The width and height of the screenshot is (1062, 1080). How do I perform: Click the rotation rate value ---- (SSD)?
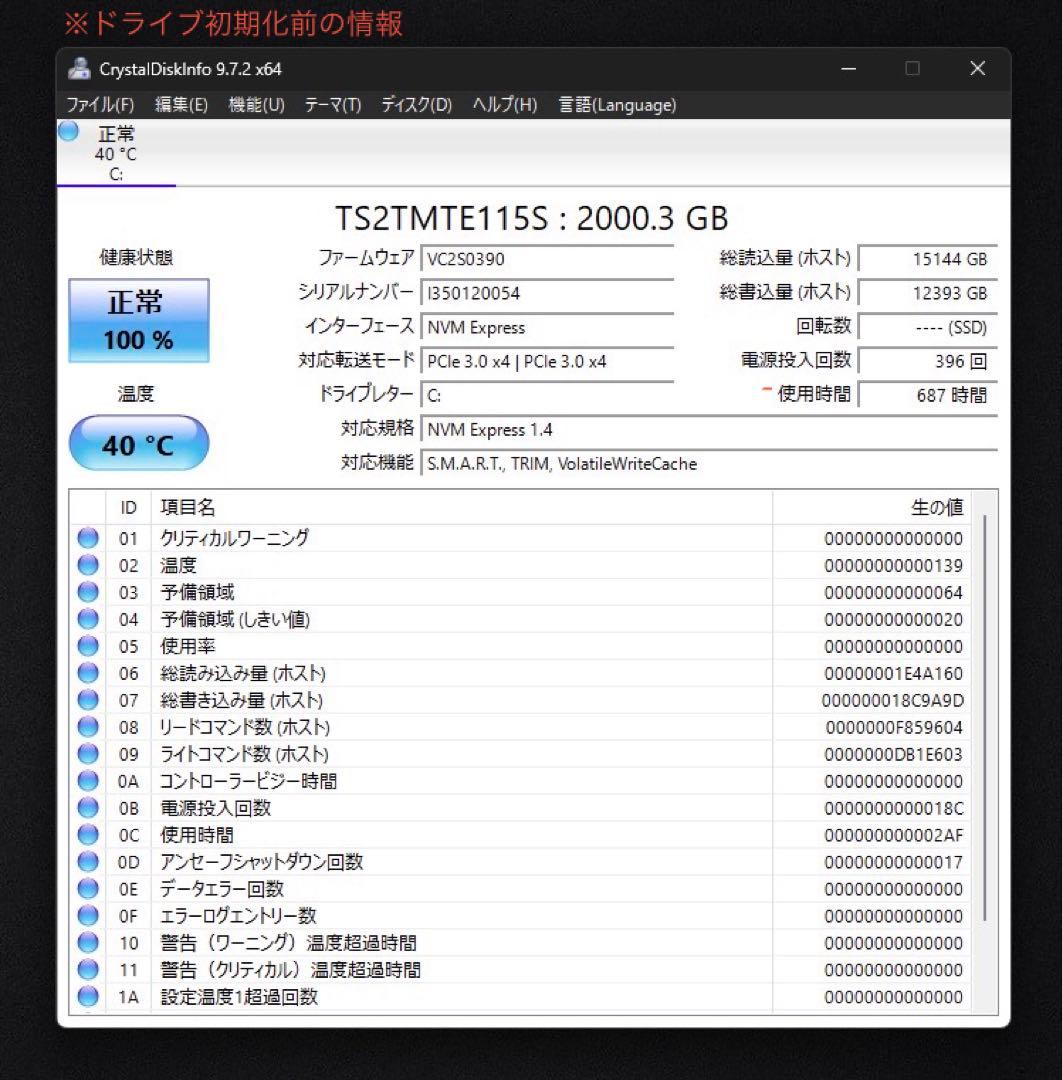[927, 327]
